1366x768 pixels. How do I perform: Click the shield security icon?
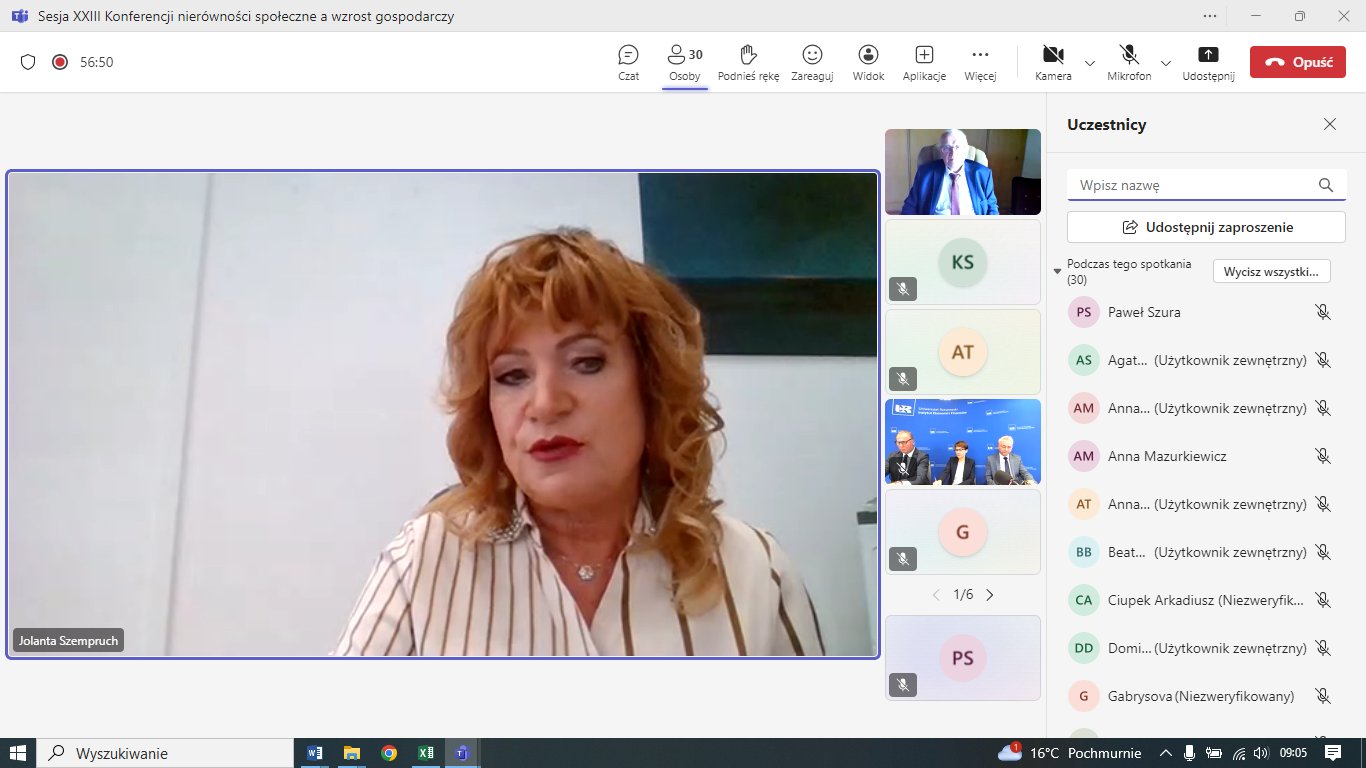28,62
